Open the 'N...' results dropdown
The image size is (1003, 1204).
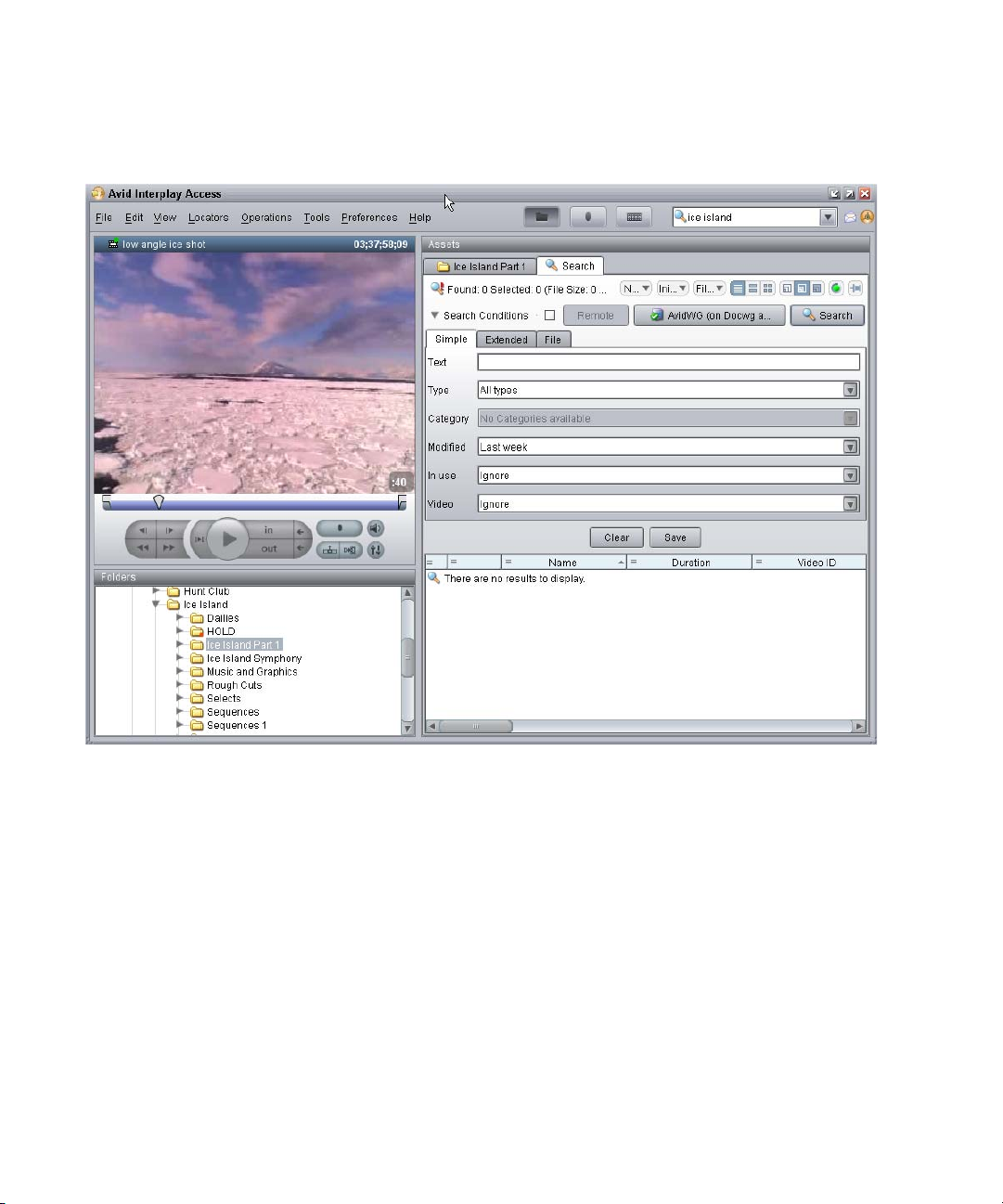point(636,289)
